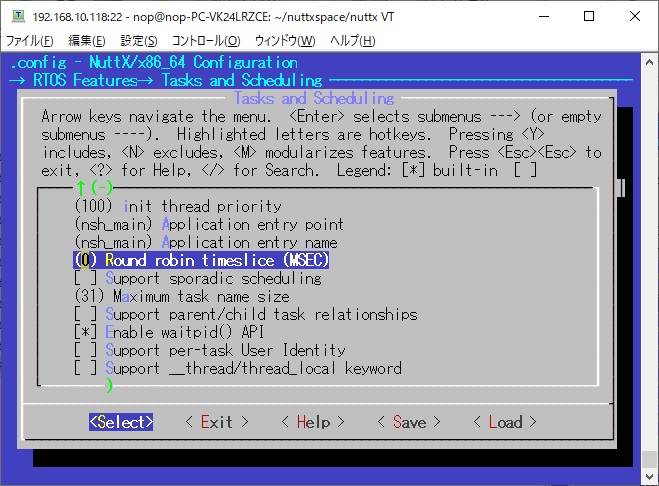Click the Tasks and Scheduling dialog title
The image size is (659, 486).
point(314,98)
